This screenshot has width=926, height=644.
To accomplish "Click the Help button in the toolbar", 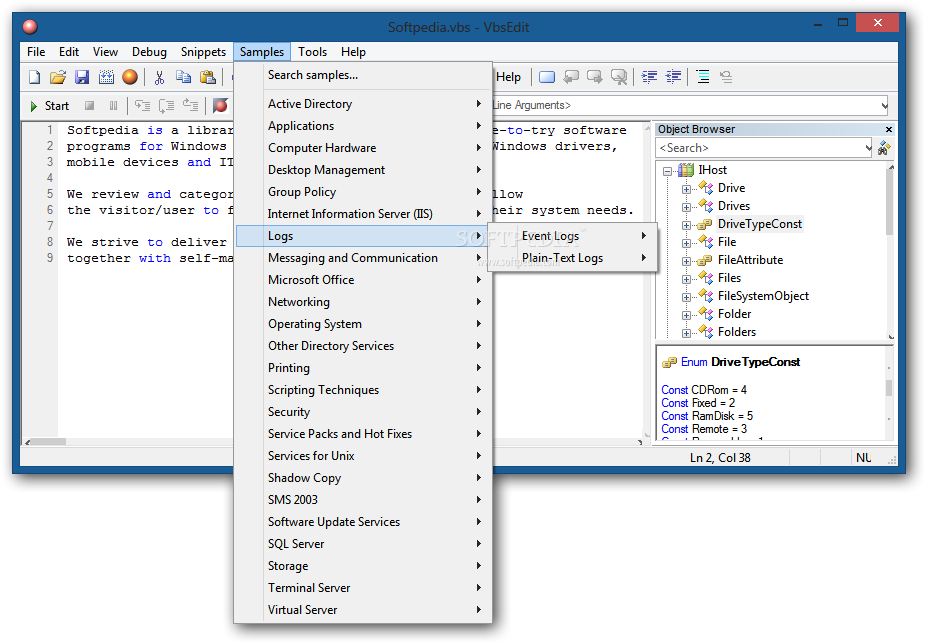I will (508, 77).
